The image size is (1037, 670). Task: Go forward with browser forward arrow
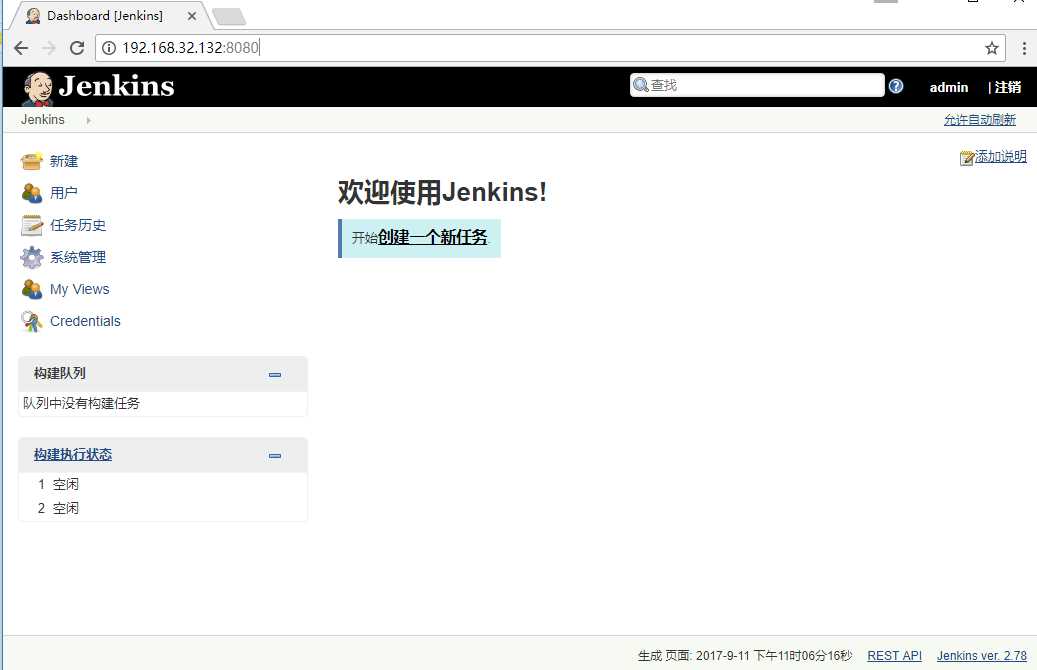[49, 48]
